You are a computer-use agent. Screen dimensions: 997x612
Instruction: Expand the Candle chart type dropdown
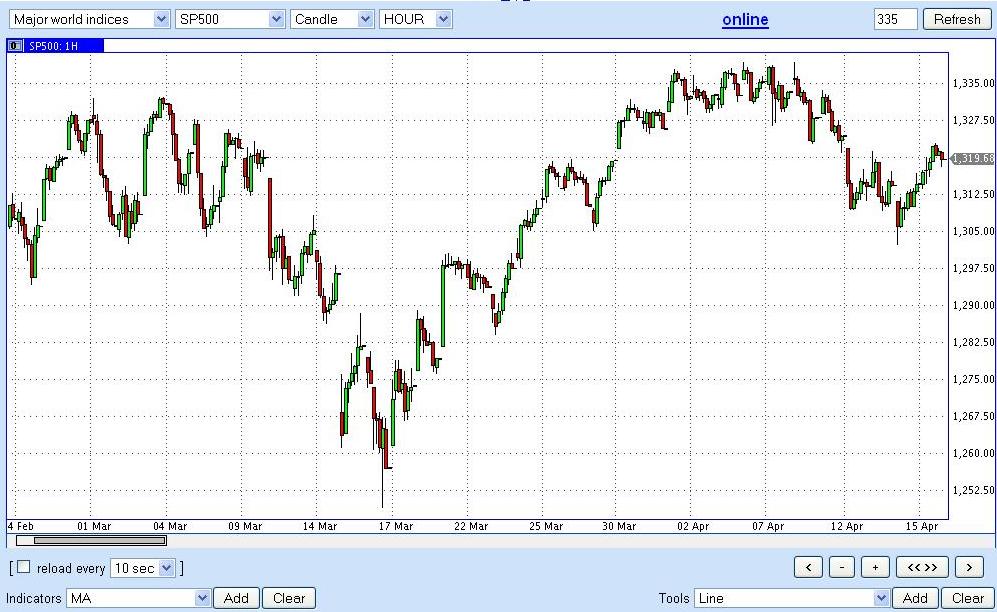point(332,19)
